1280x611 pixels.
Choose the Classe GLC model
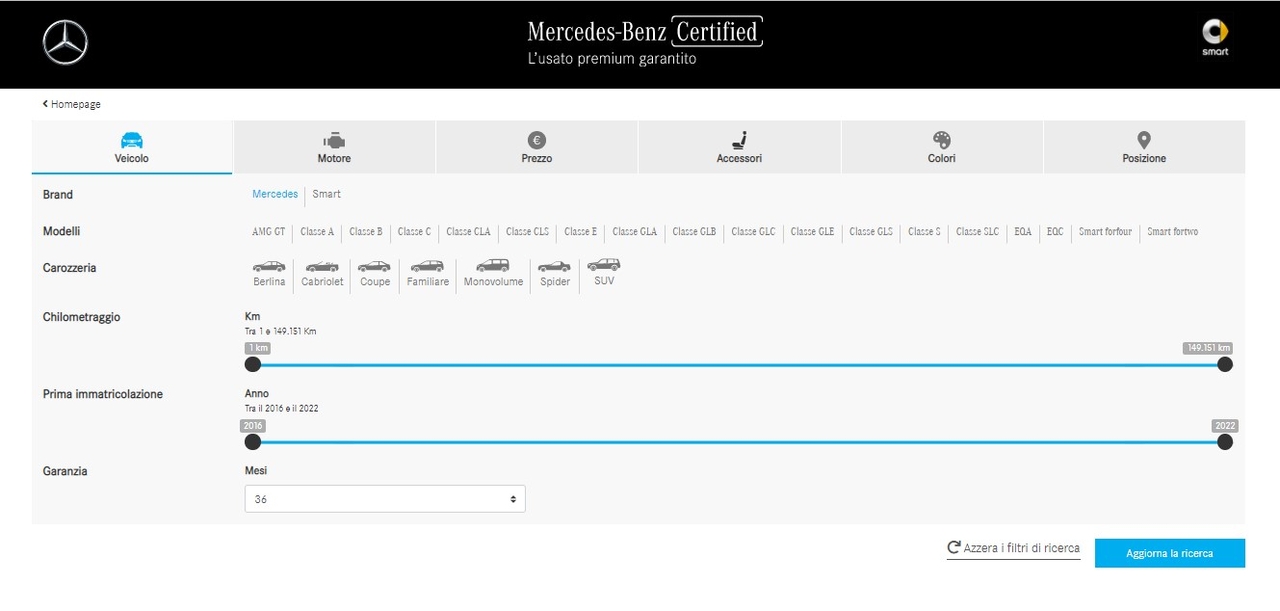click(x=753, y=232)
